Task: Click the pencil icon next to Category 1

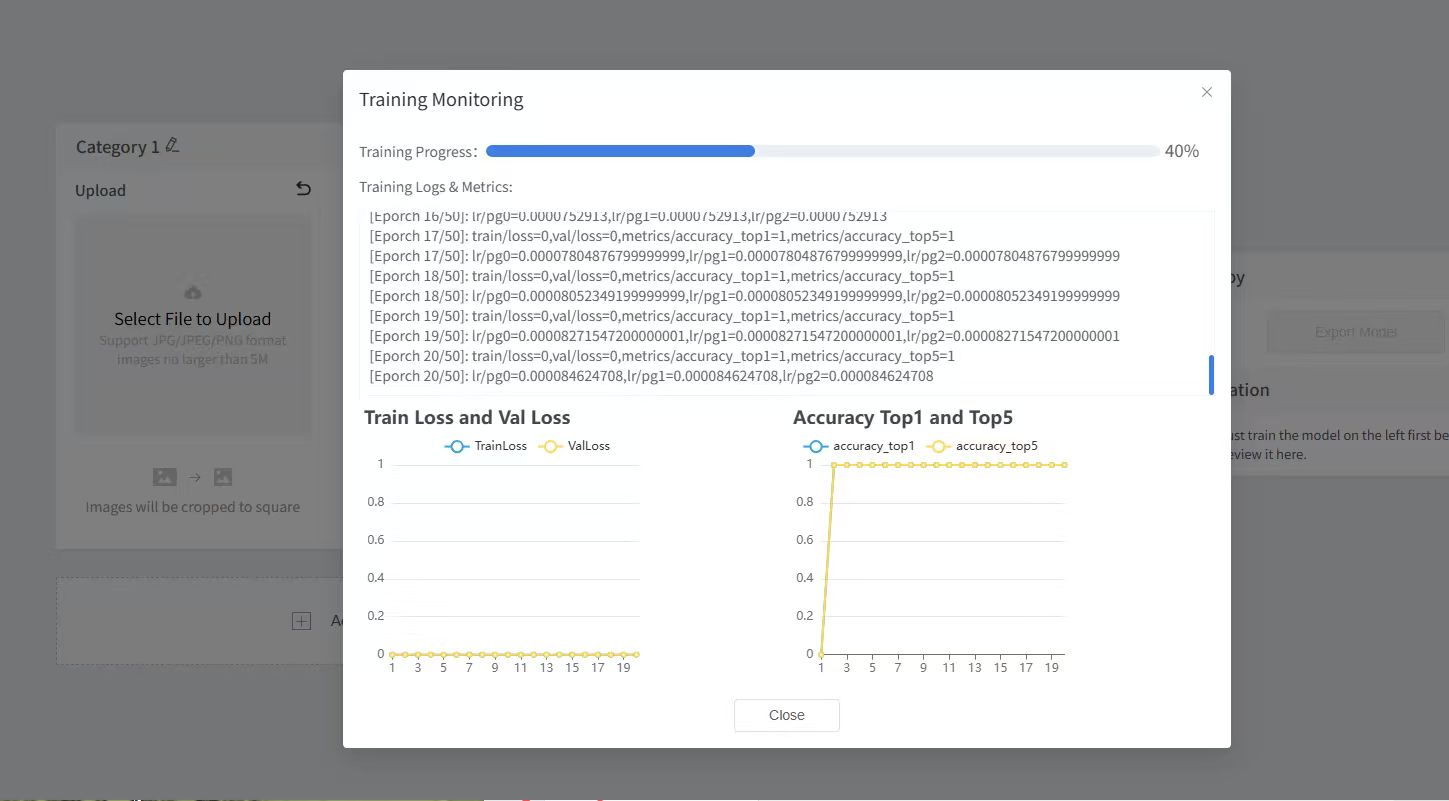Action: tap(172, 146)
